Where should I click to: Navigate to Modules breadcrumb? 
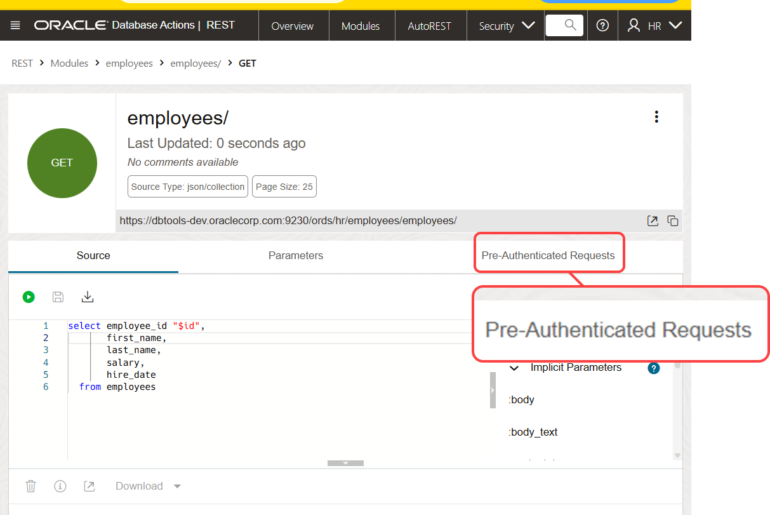69,63
